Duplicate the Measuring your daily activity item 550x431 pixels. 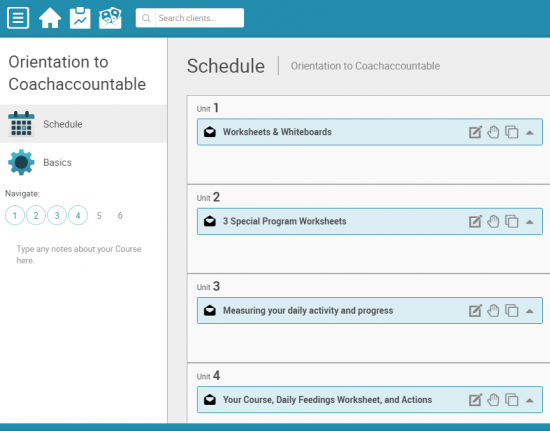[x=512, y=311]
